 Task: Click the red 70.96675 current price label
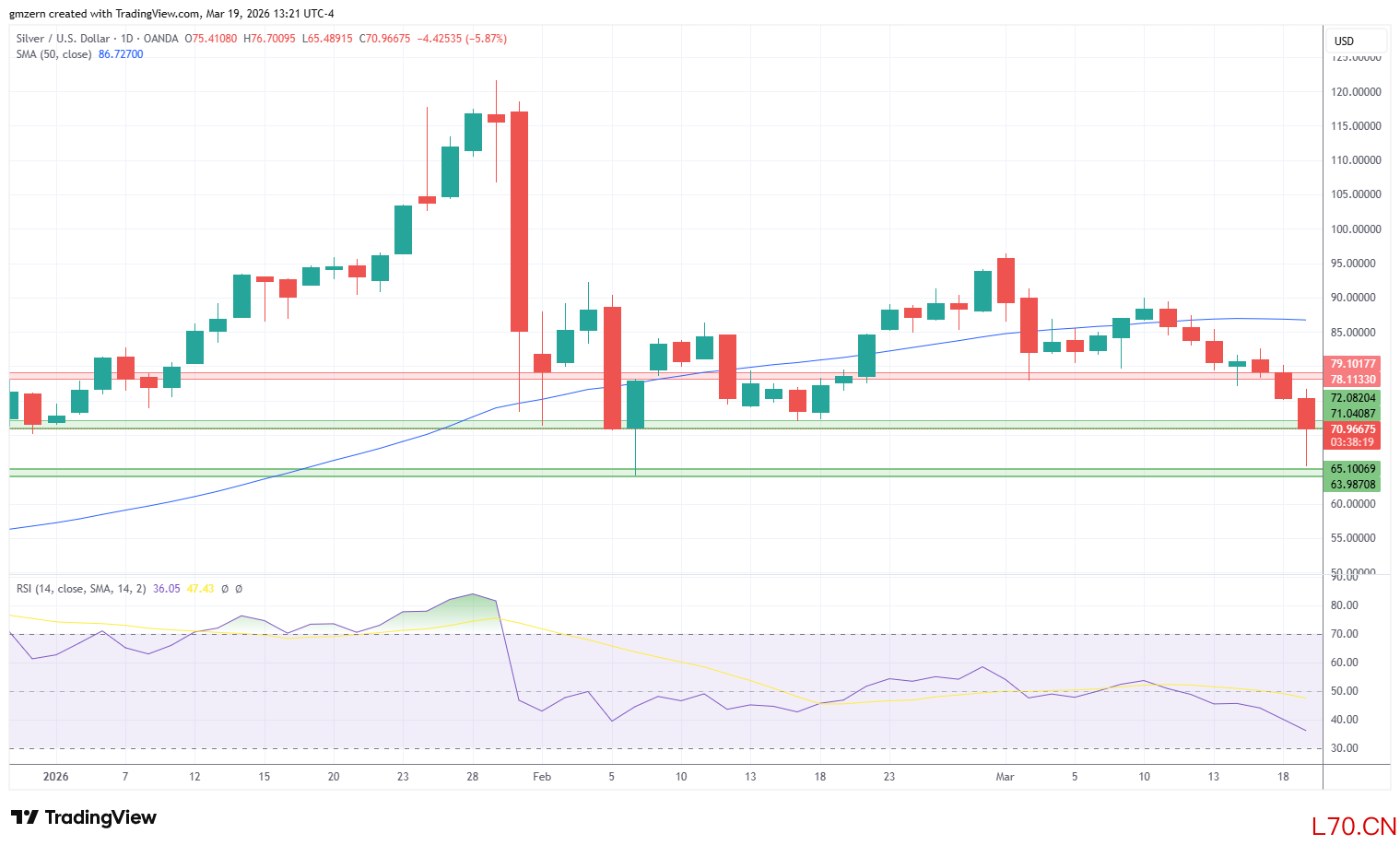coord(1352,429)
